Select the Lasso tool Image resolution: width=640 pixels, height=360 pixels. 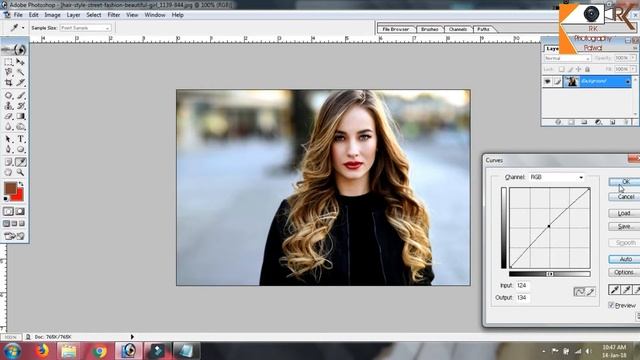(x=9, y=72)
